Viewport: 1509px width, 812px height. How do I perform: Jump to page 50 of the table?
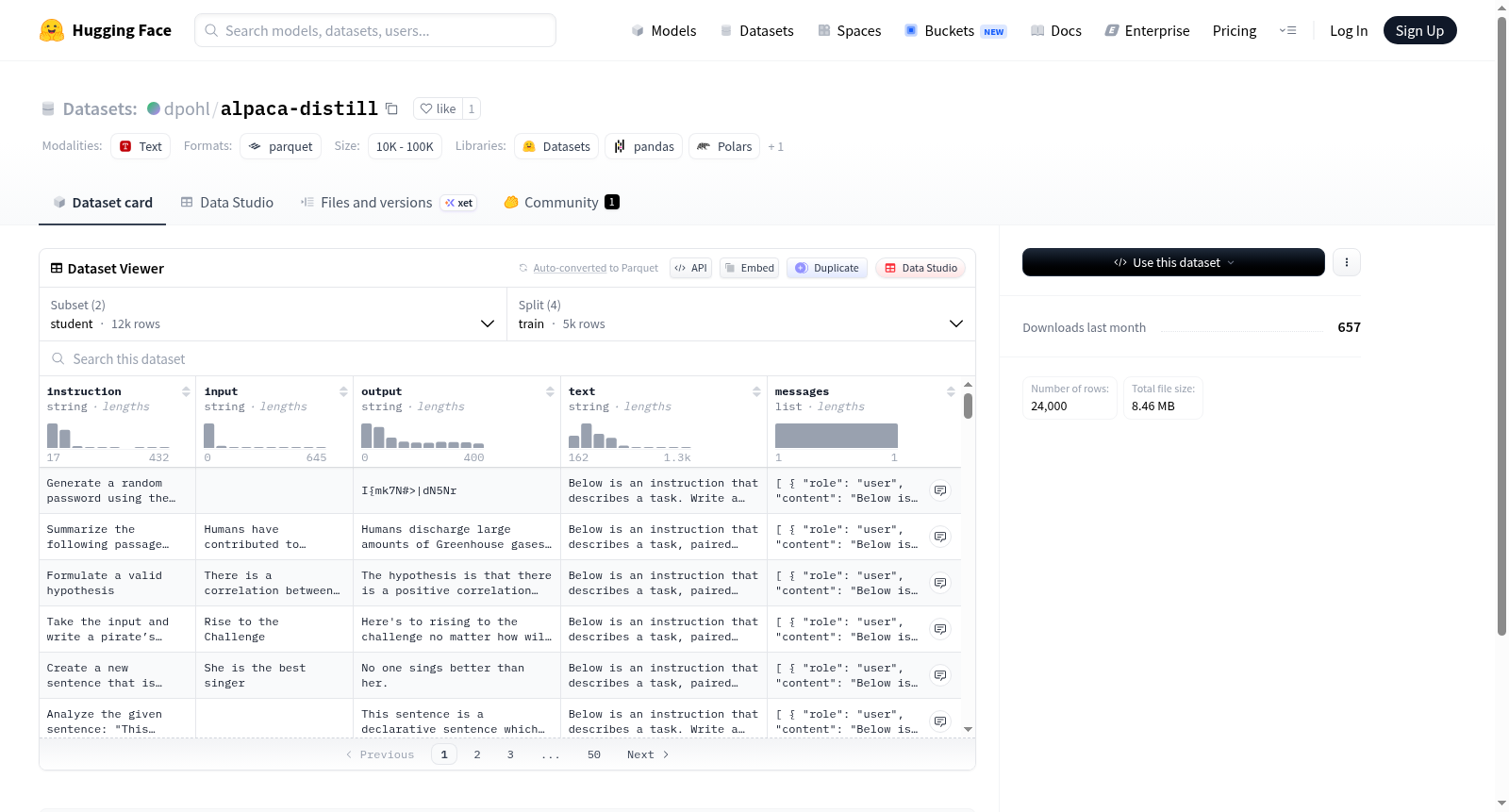(x=594, y=754)
